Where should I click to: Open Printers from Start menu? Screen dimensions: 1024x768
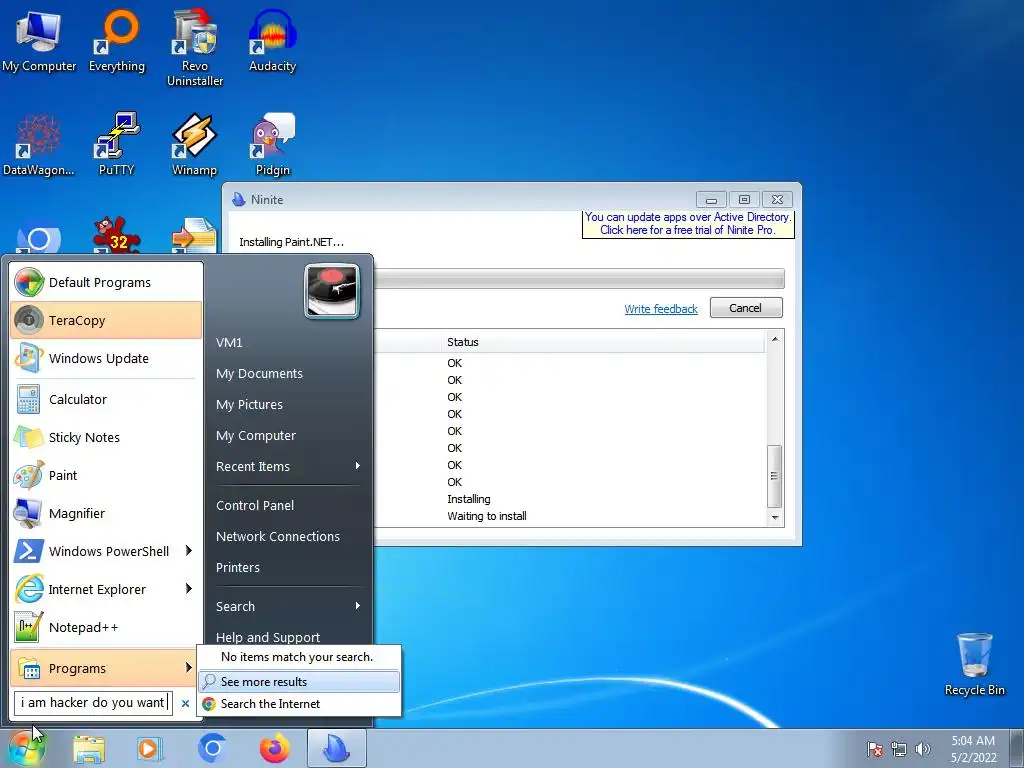(288, 568)
